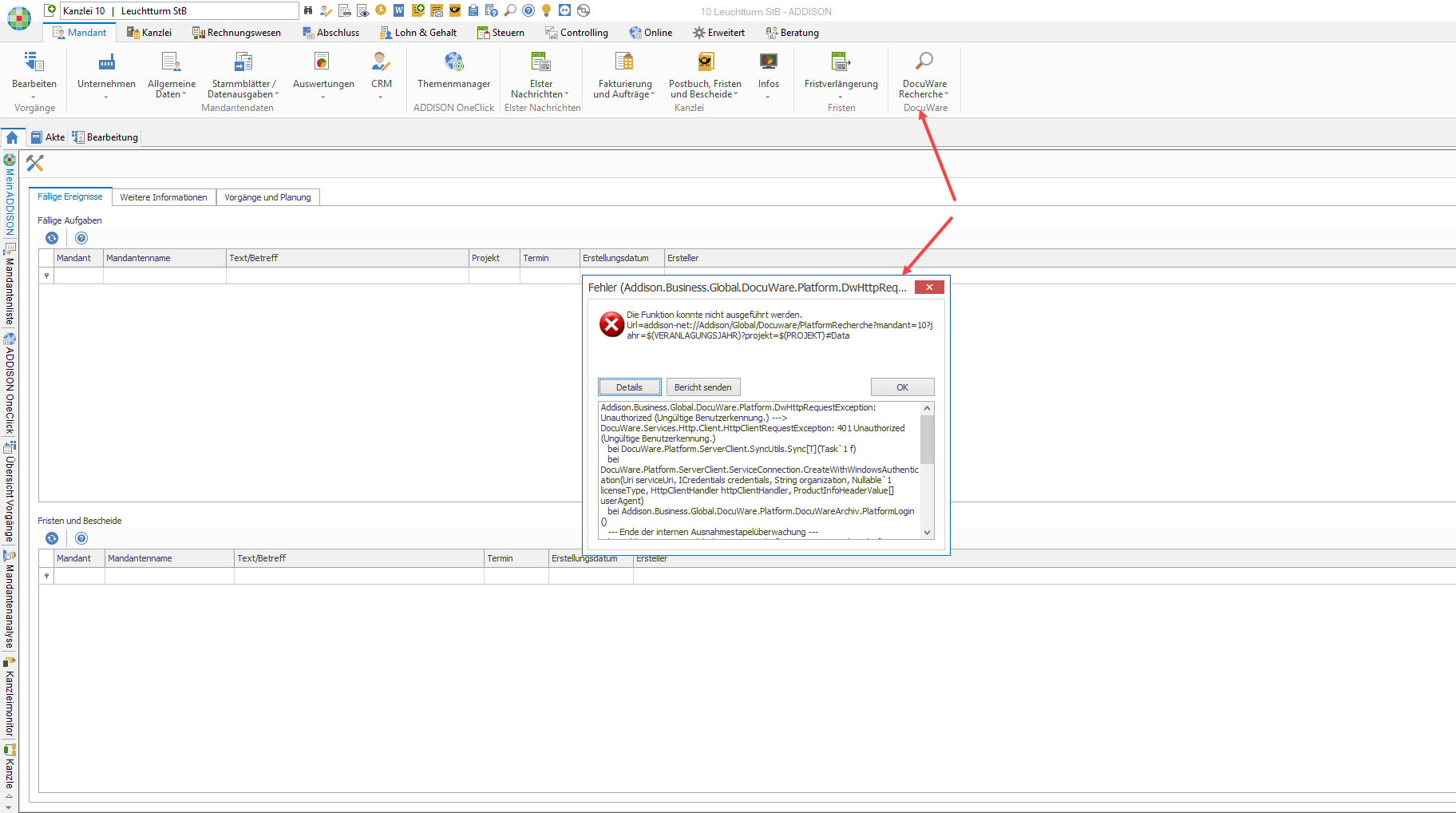Open help for Fristen und Bescheide

coord(81,538)
